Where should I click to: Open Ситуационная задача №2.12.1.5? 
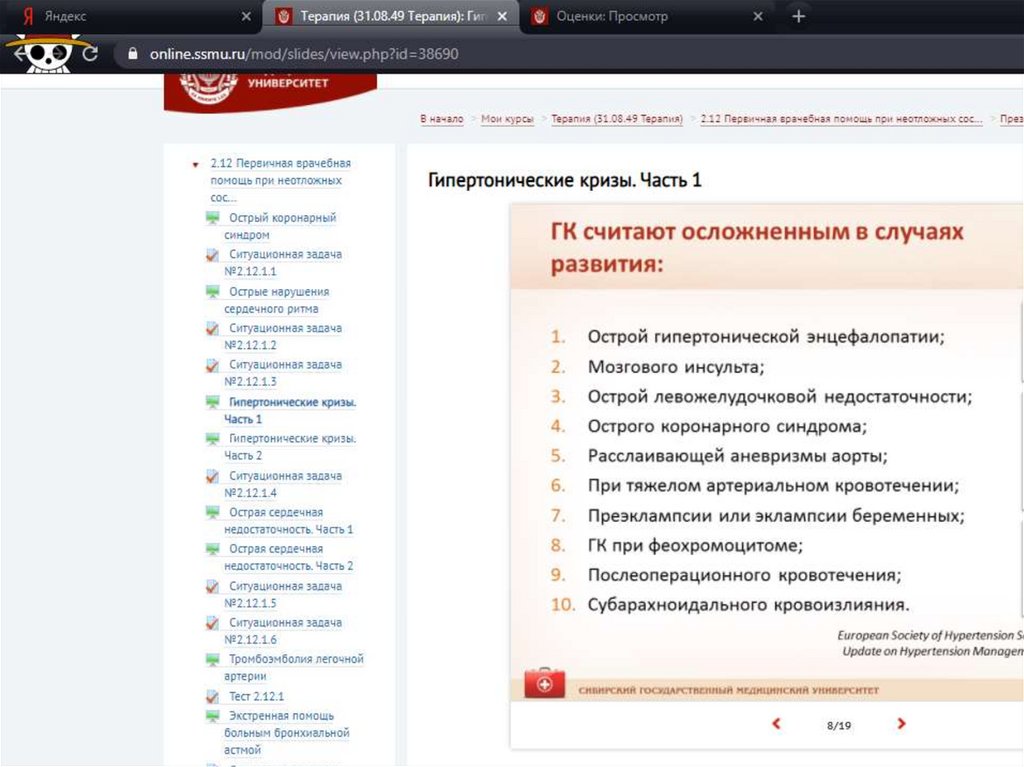coord(283,595)
